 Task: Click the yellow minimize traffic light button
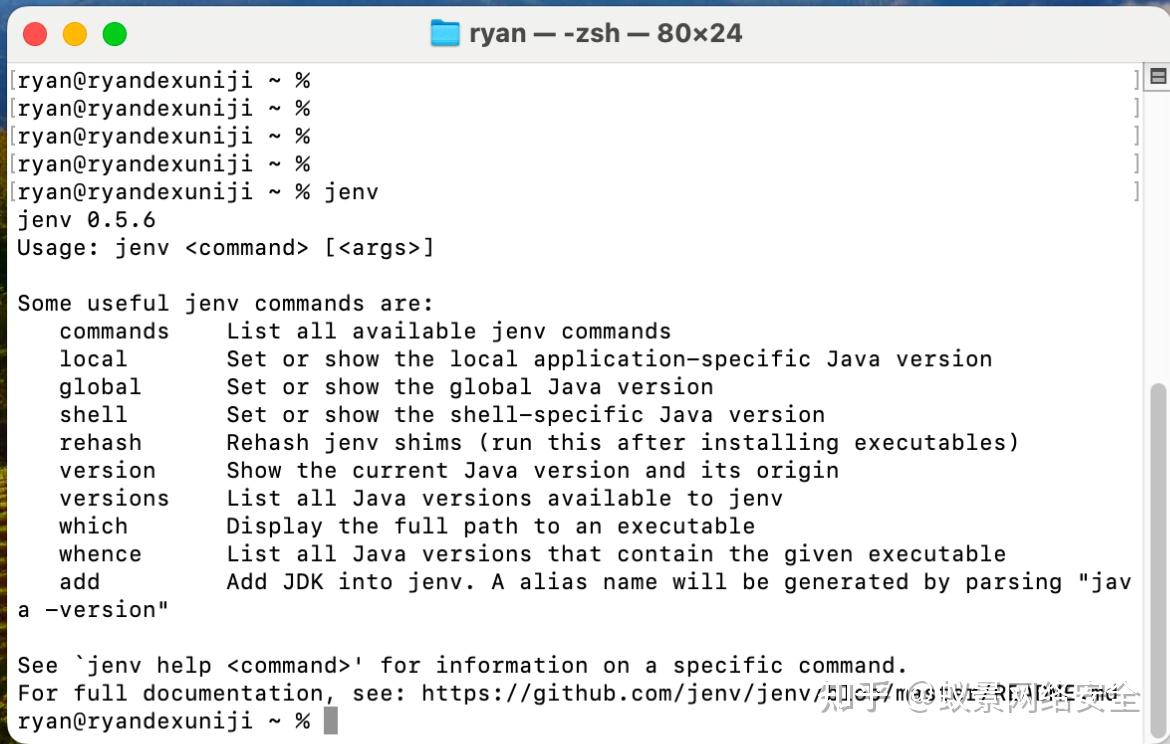74,33
